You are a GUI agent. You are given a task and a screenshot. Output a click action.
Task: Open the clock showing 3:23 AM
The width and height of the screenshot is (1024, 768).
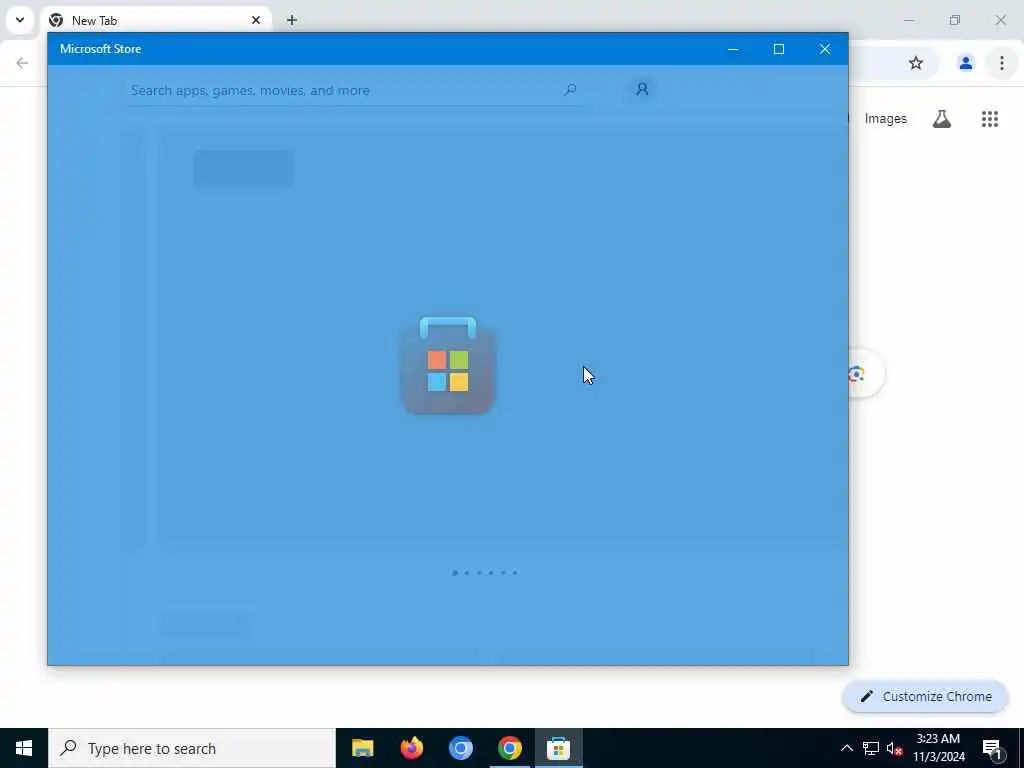pos(938,748)
